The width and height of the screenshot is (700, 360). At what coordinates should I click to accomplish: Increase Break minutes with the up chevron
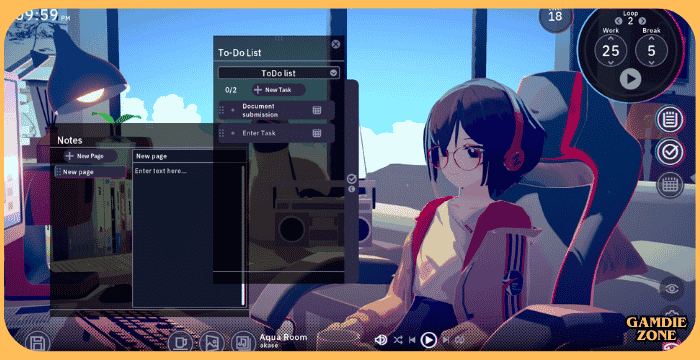click(x=651, y=38)
